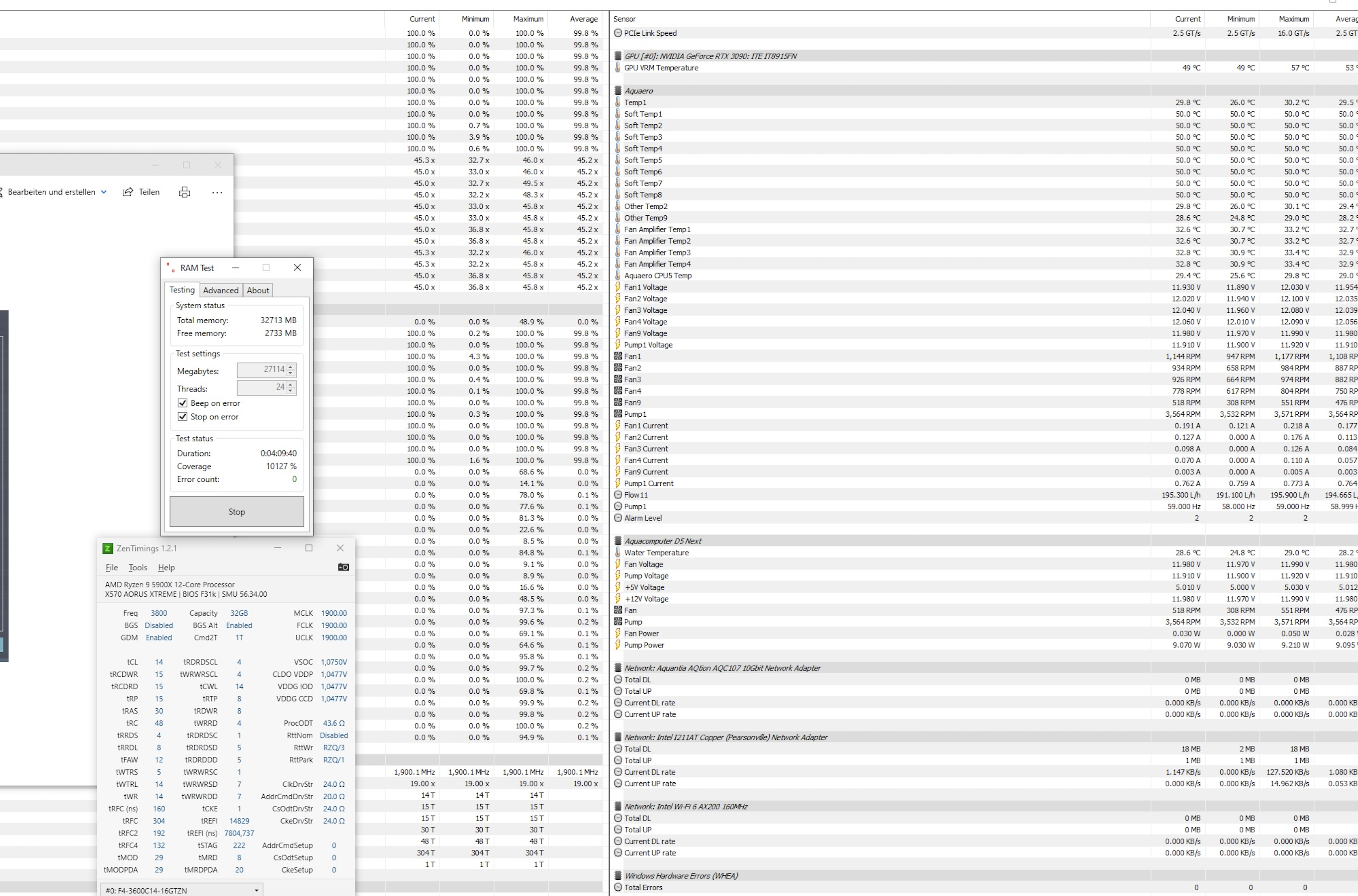Click the Teilen button in Photos window
The width and height of the screenshot is (1358, 896).
click(141, 192)
